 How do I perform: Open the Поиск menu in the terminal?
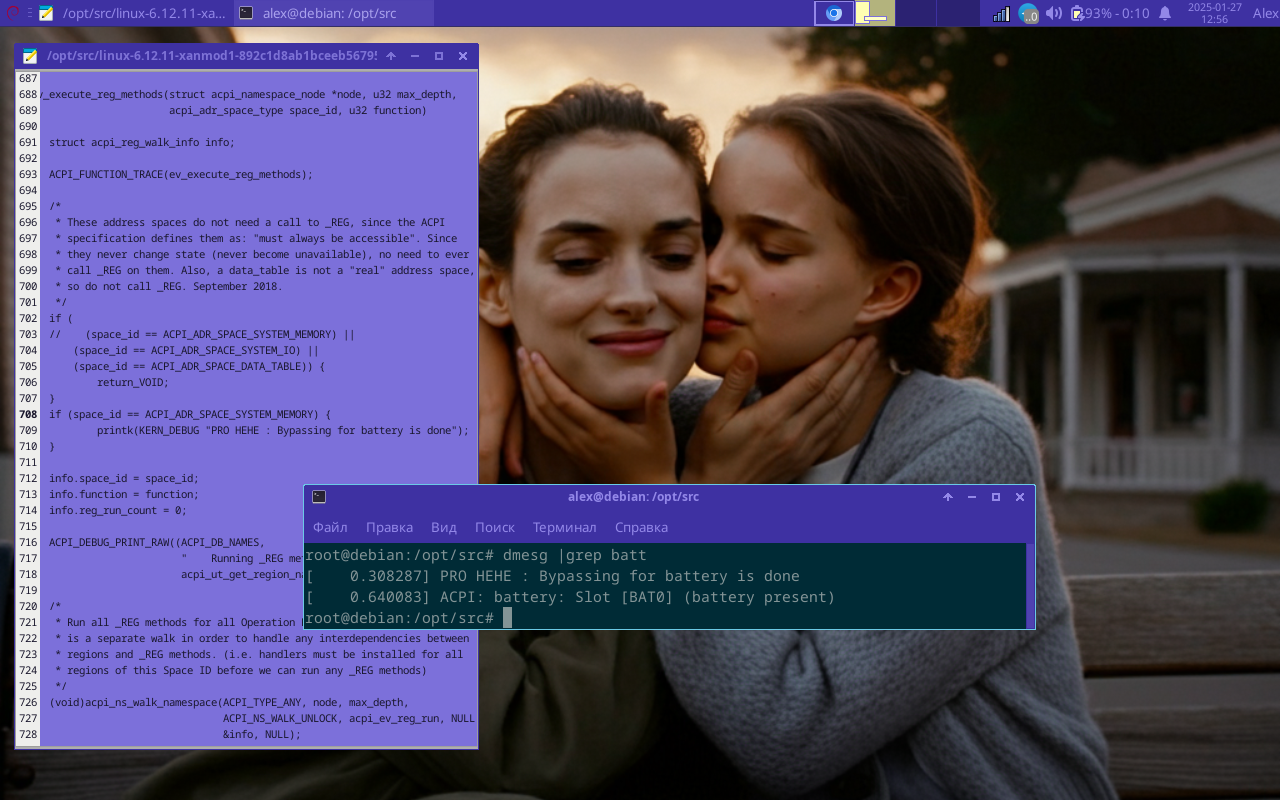(495, 527)
